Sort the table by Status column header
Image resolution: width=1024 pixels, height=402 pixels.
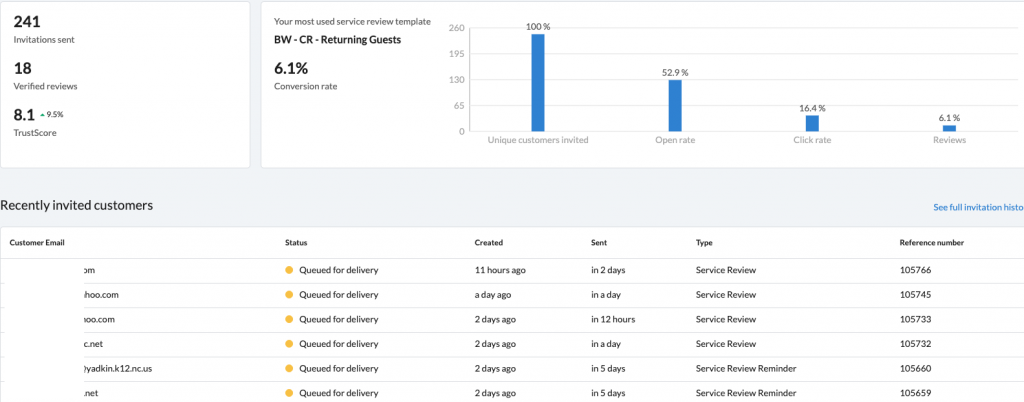click(x=296, y=242)
